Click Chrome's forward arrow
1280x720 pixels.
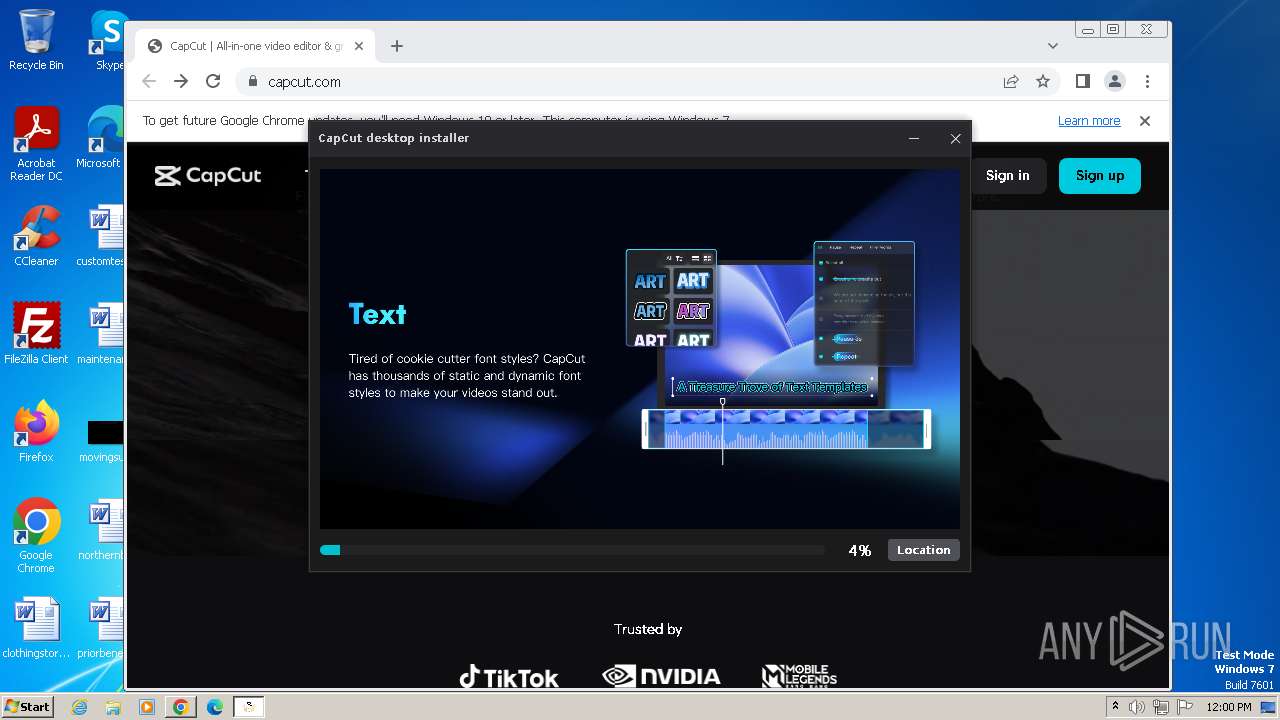coord(181,82)
